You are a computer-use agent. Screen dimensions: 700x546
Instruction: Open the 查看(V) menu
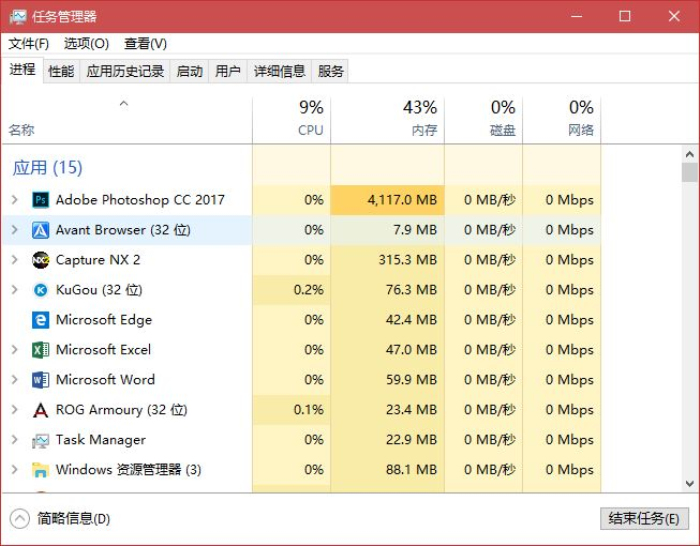(x=146, y=44)
